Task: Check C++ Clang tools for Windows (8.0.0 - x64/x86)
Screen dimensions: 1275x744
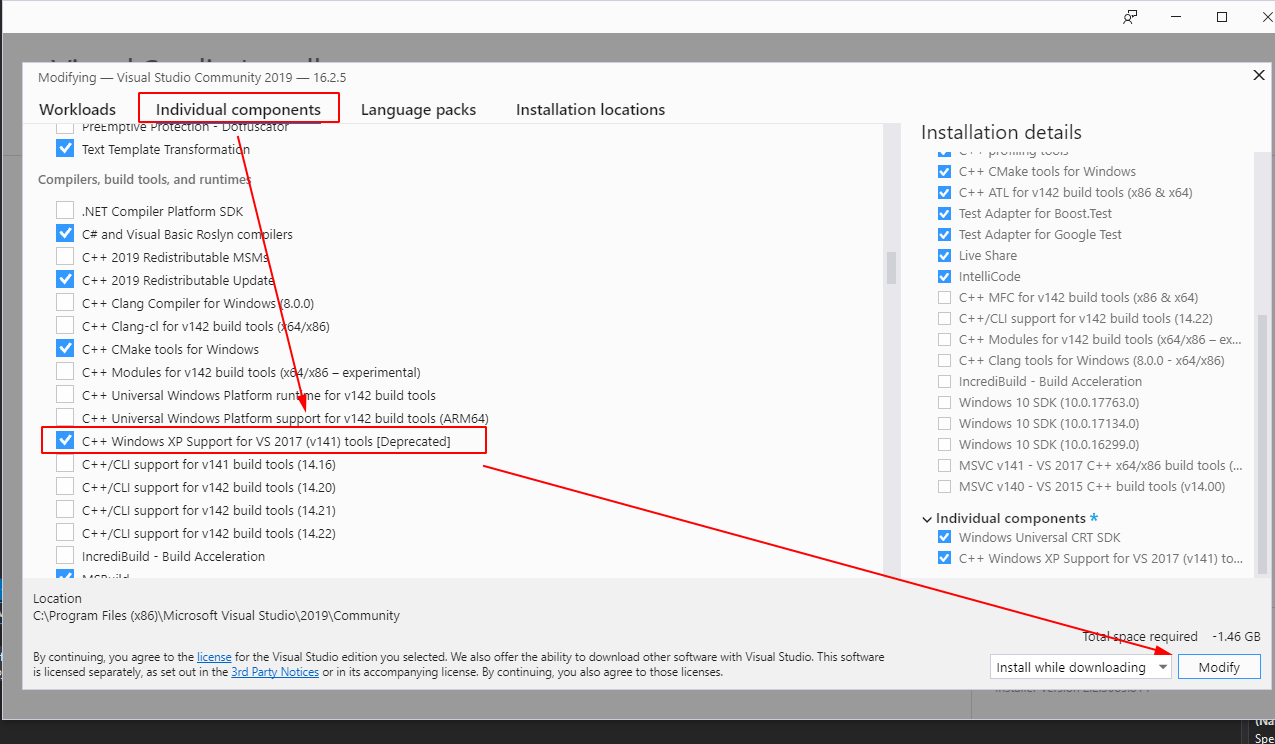Action: tap(945, 360)
